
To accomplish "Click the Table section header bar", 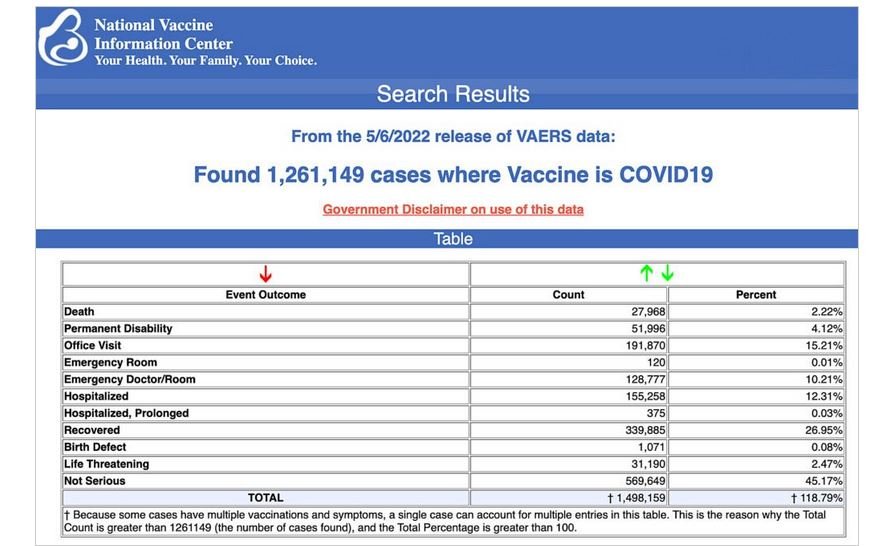I will pyautogui.click(x=453, y=239).
